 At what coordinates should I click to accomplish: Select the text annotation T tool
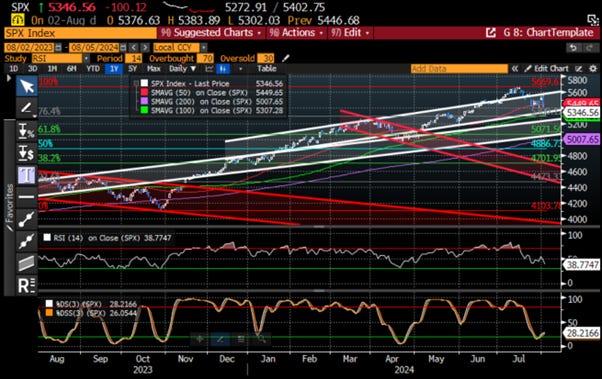pyautogui.click(x=26, y=175)
